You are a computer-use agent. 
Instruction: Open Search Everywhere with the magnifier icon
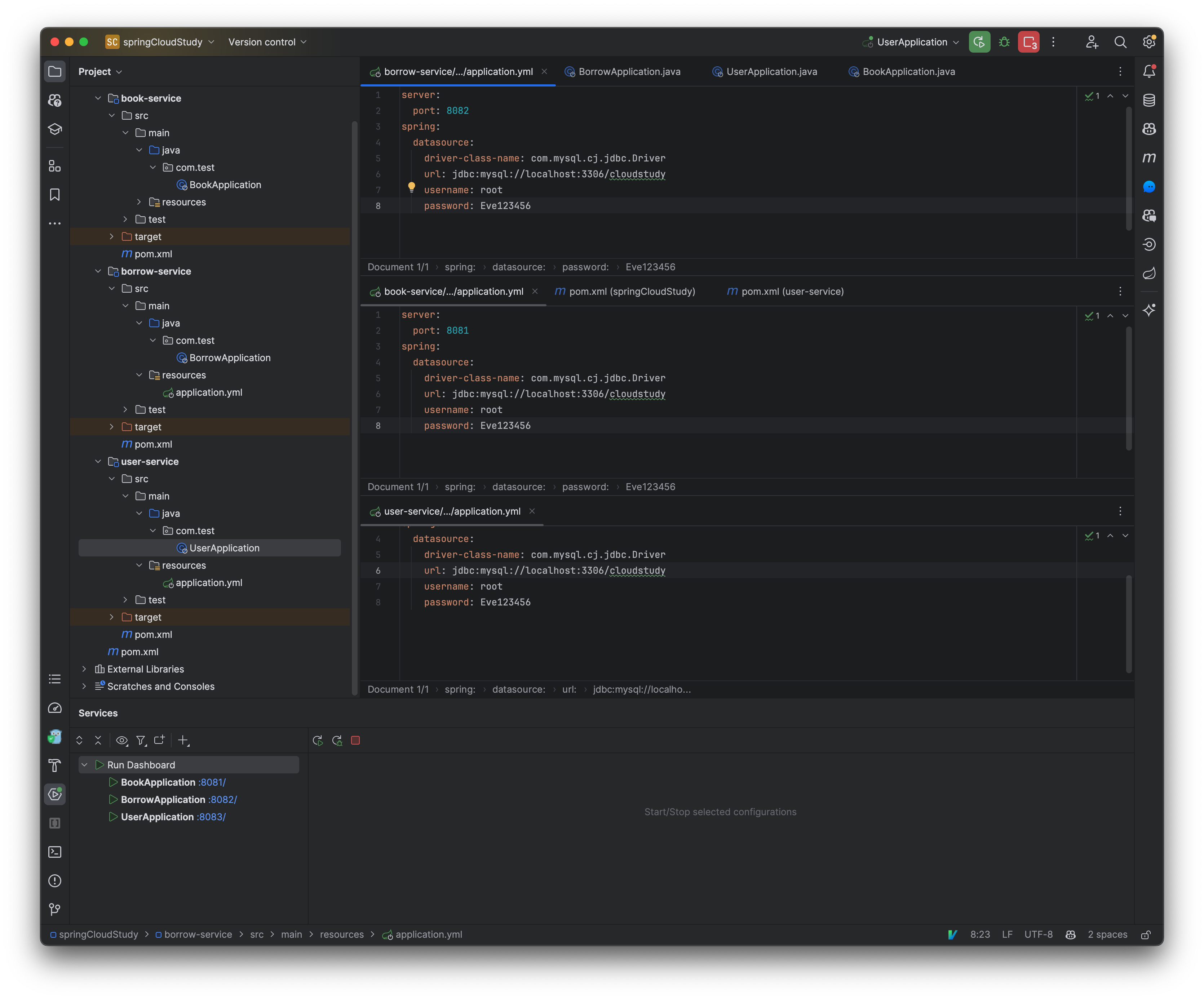click(1120, 41)
